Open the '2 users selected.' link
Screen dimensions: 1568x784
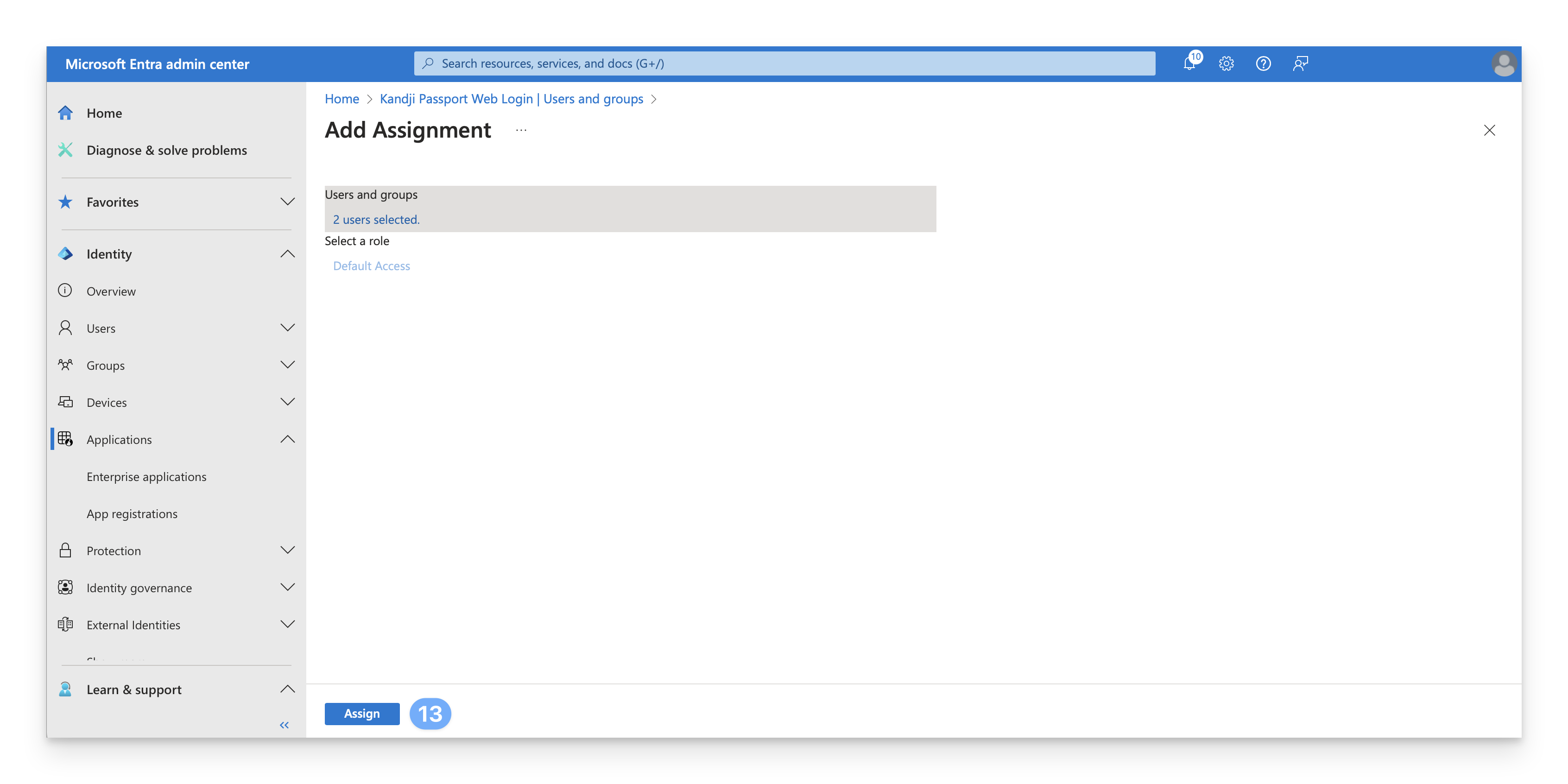point(376,220)
